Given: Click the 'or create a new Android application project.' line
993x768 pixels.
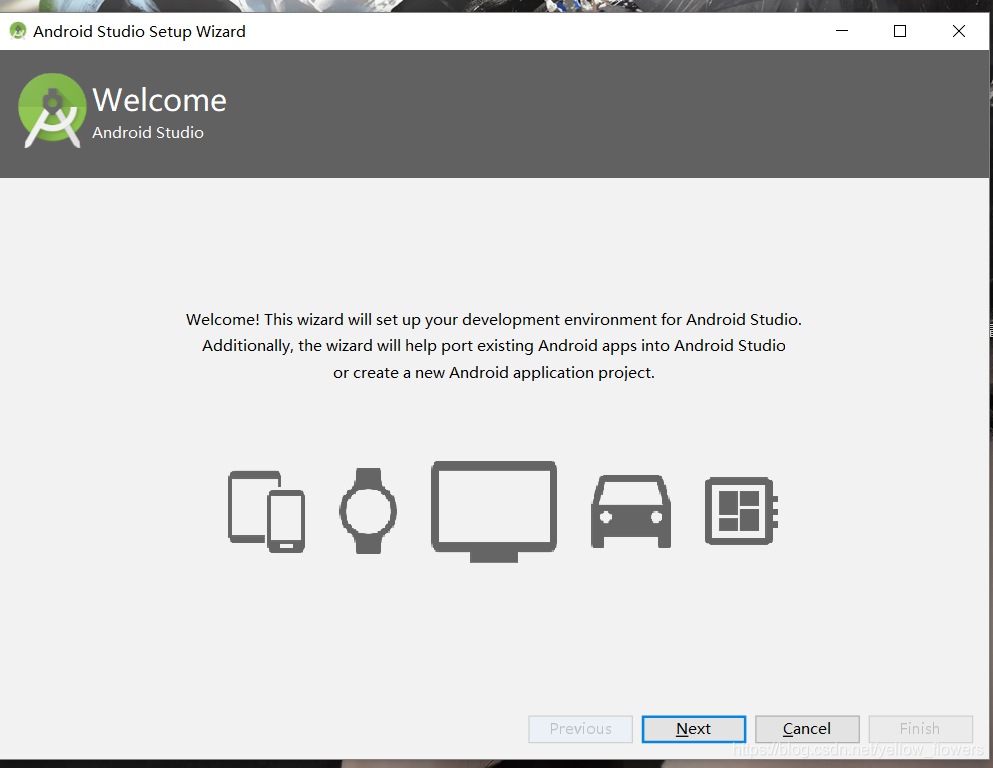Looking at the screenshot, I should 494,373.
